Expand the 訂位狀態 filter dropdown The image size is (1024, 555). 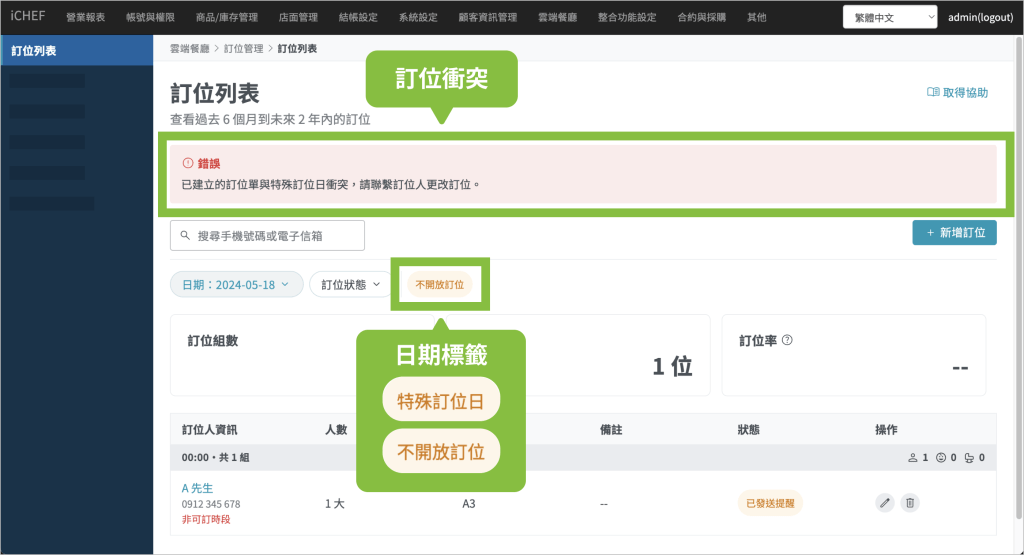[350, 285]
